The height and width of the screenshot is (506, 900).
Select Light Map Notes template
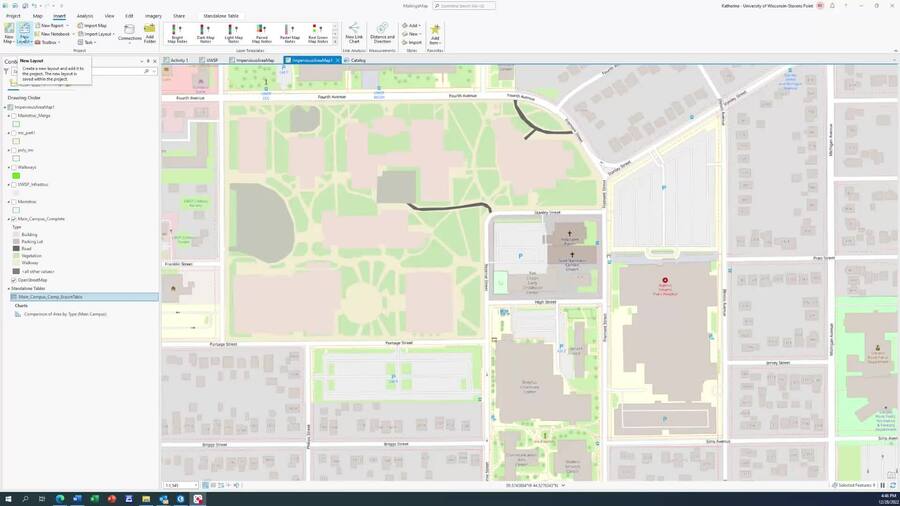234,34
